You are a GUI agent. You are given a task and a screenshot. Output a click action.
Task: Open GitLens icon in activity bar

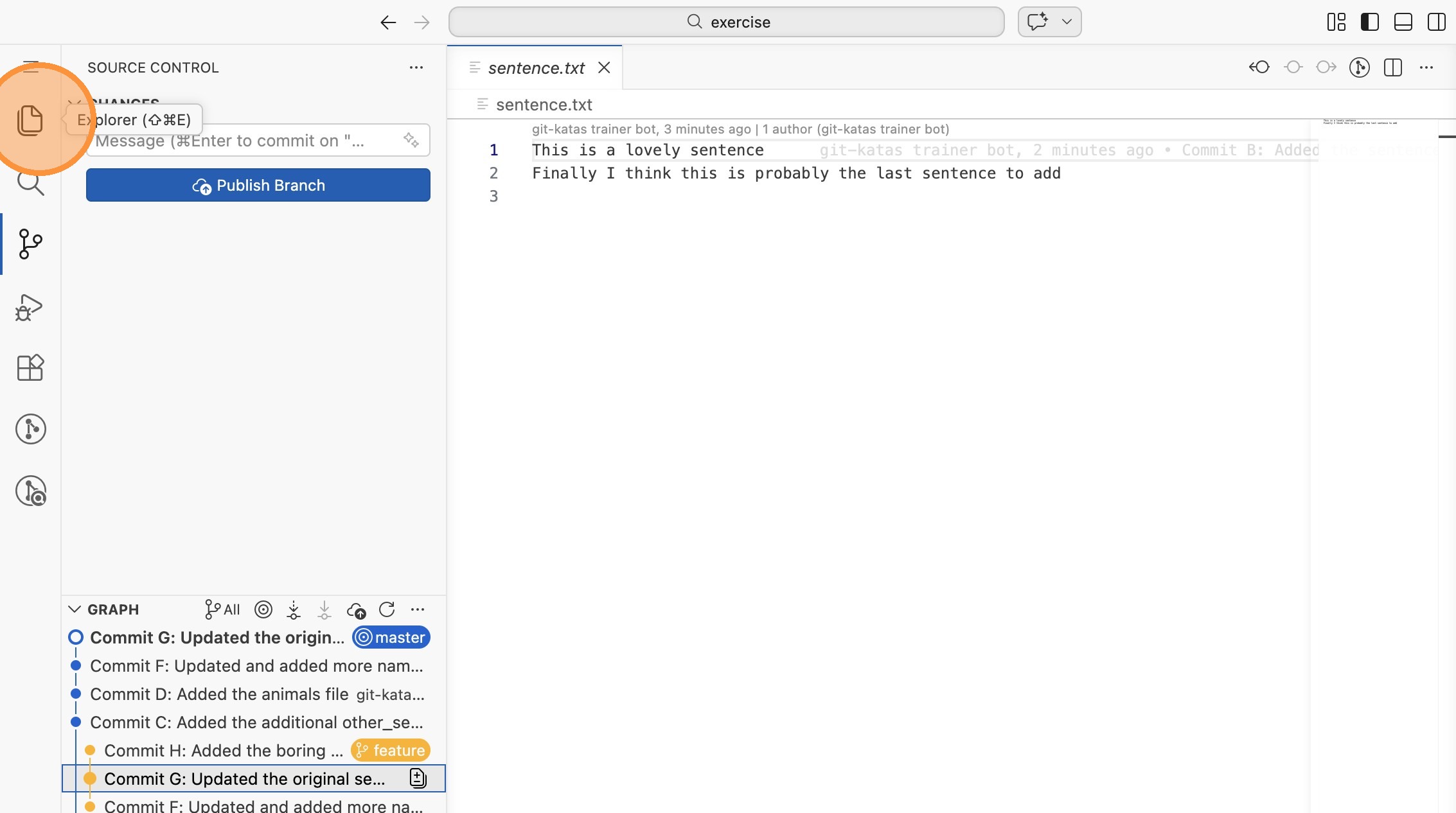tap(30, 429)
